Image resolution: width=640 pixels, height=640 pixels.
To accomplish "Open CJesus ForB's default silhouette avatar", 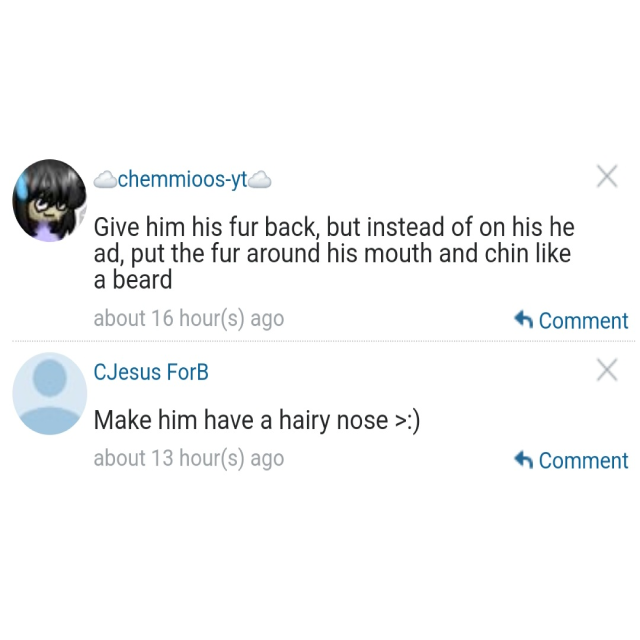I will [x=50, y=393].
